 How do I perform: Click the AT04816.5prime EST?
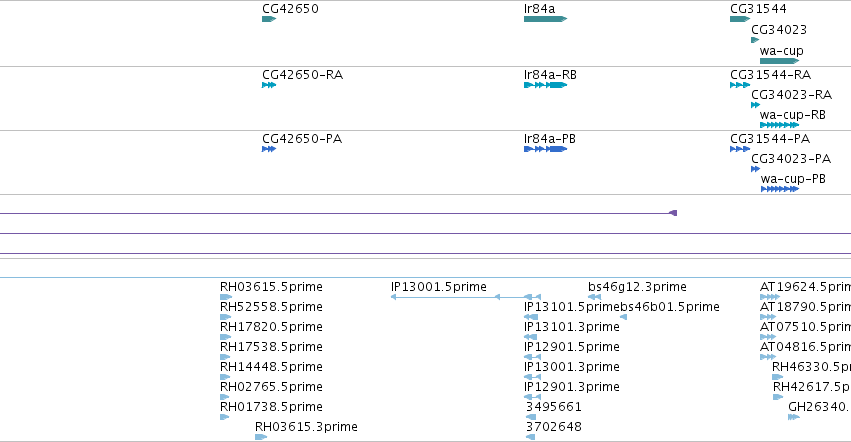tap(768, 357)
